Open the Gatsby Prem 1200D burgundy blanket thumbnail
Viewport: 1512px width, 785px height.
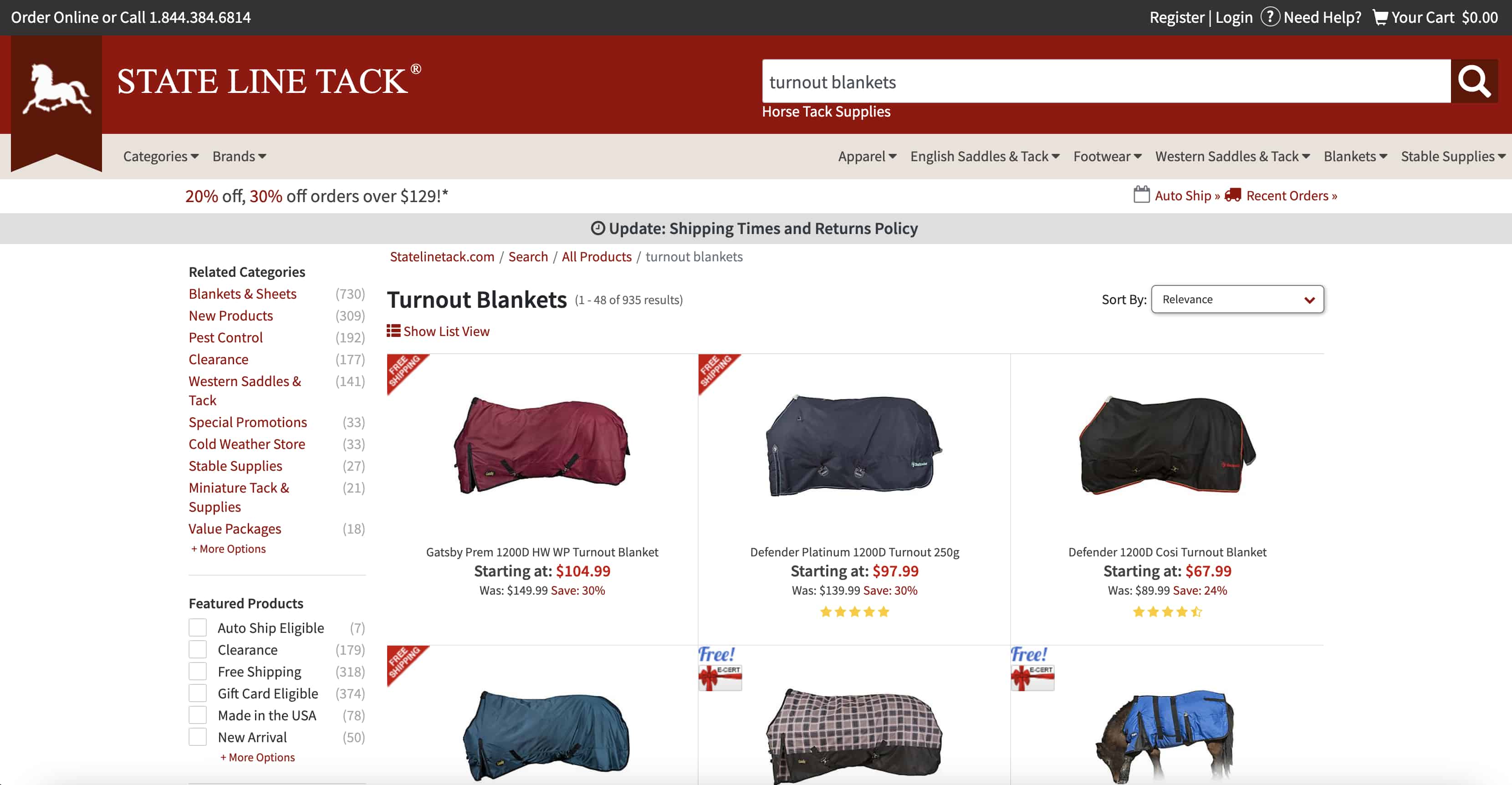541,445
